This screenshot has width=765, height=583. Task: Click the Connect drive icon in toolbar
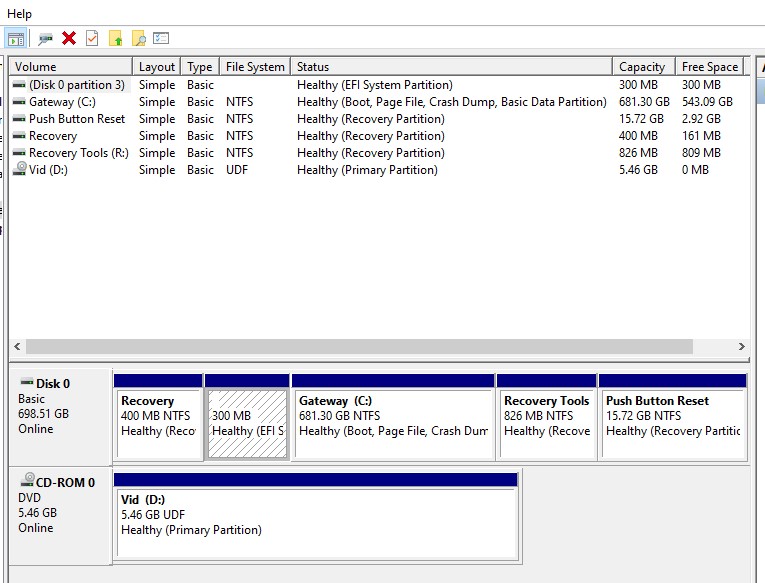[x=45, y=39]
